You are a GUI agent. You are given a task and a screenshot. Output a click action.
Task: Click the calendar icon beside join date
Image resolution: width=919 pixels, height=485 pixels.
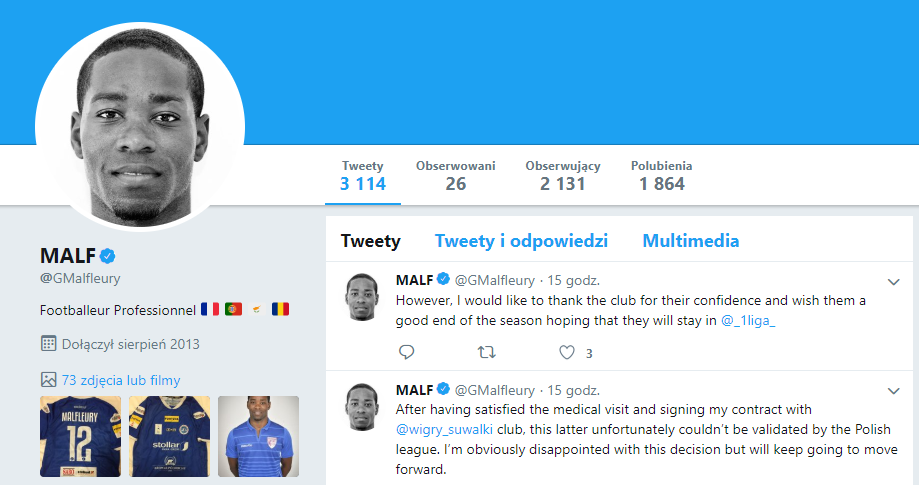coord(48,344)
